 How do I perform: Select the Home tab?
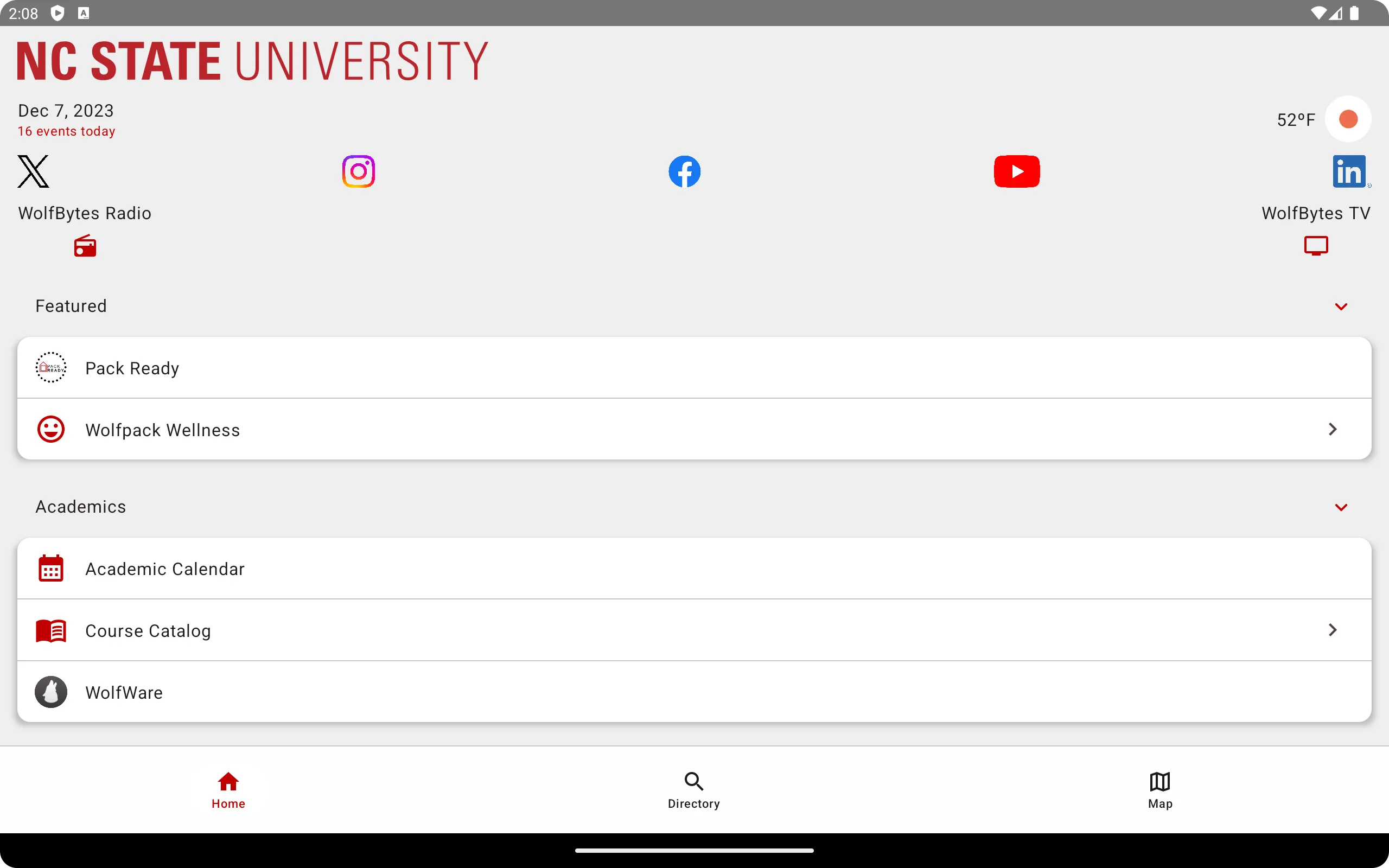[x=228, y=789]
